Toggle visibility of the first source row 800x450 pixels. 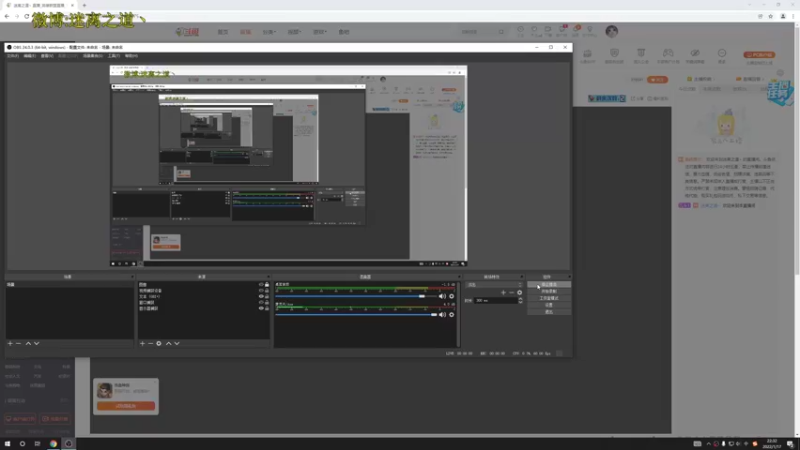(261, 285)
